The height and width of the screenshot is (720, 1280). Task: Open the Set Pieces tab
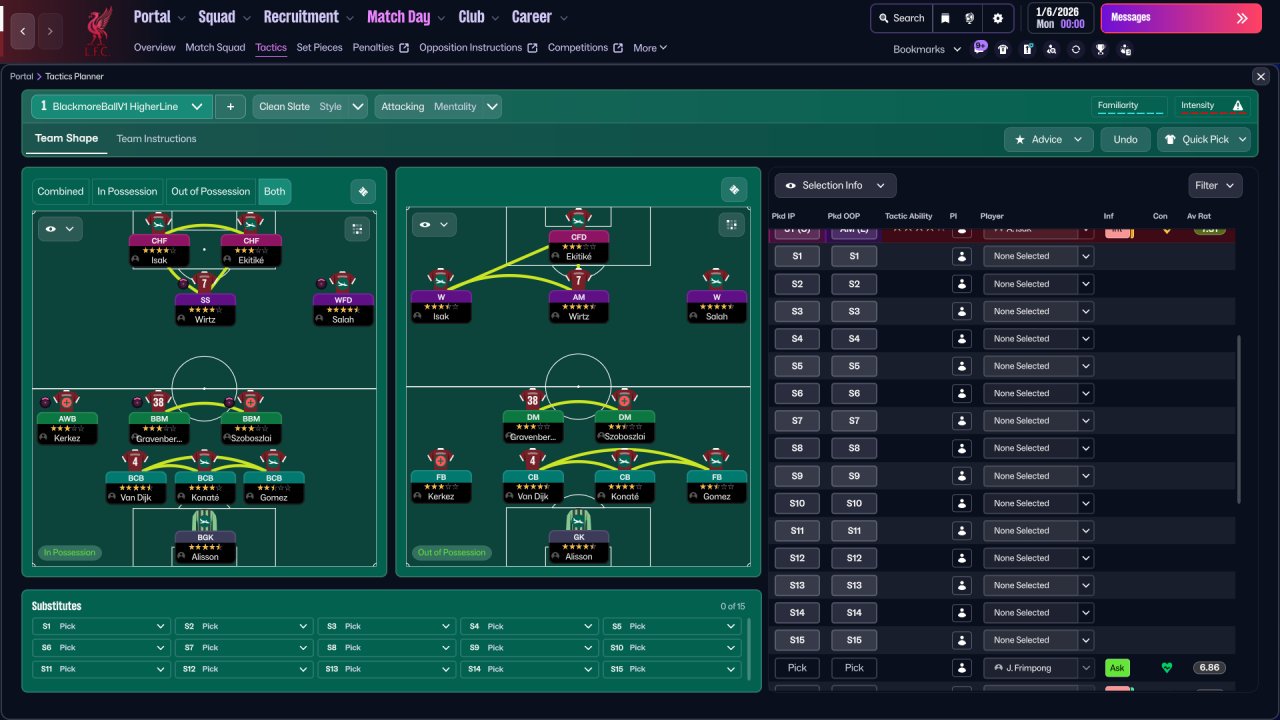(320, 48)
